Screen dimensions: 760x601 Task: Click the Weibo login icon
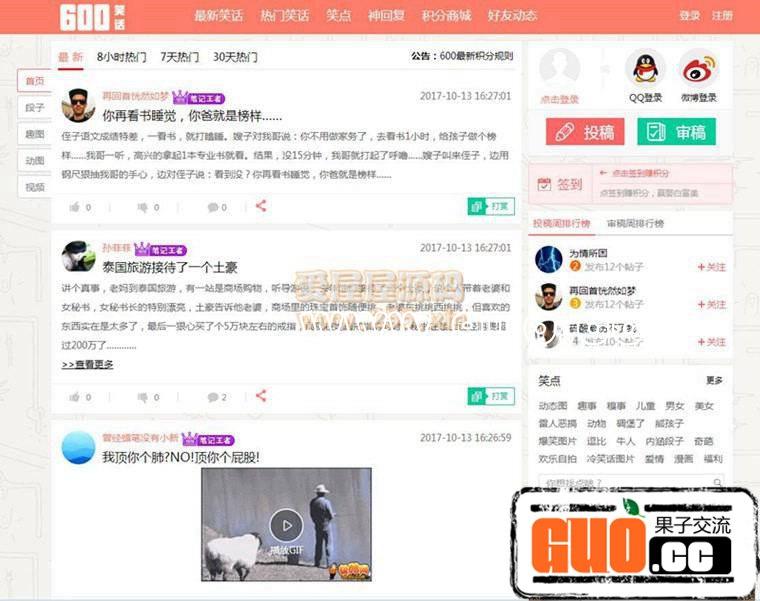pos(699,69)
